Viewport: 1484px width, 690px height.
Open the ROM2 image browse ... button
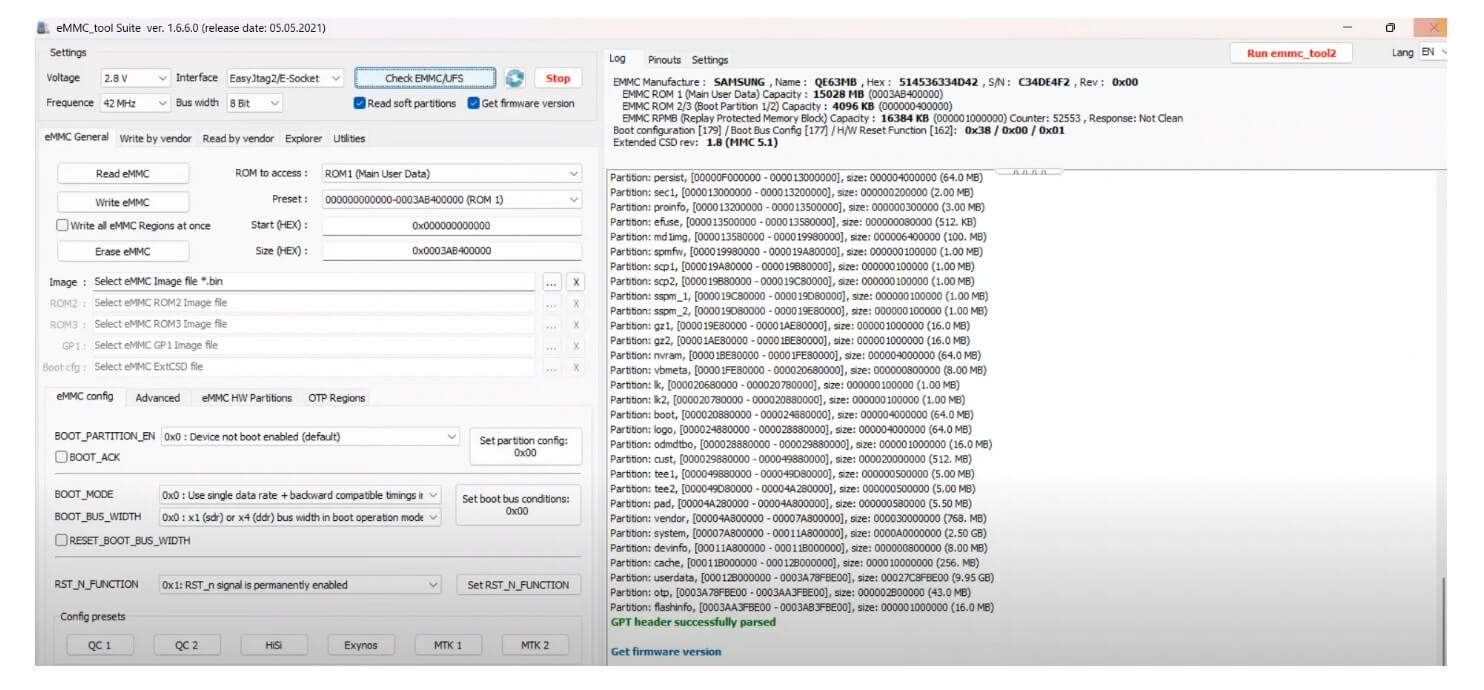(551, 304)
